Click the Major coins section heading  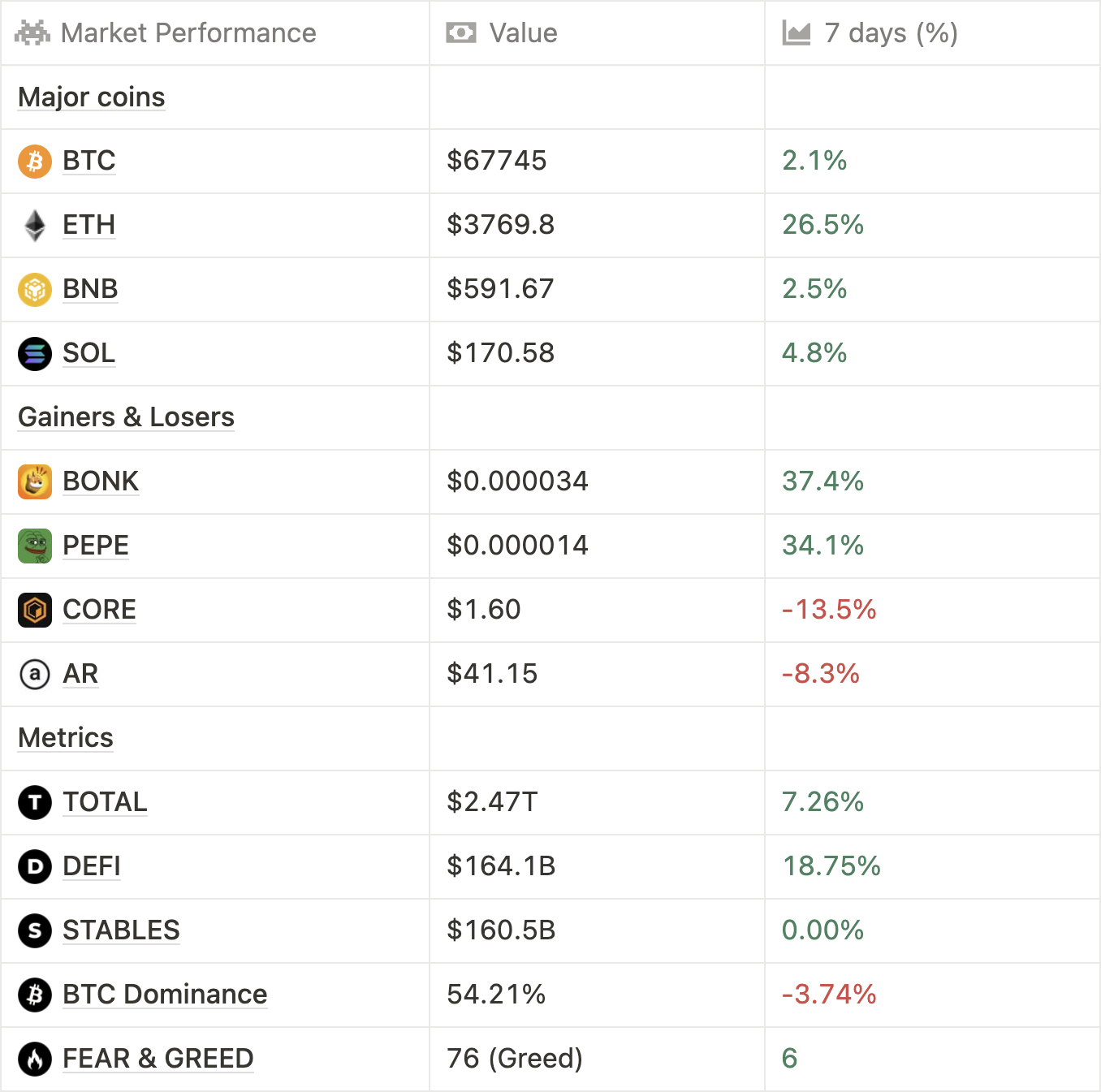[92, 97]
